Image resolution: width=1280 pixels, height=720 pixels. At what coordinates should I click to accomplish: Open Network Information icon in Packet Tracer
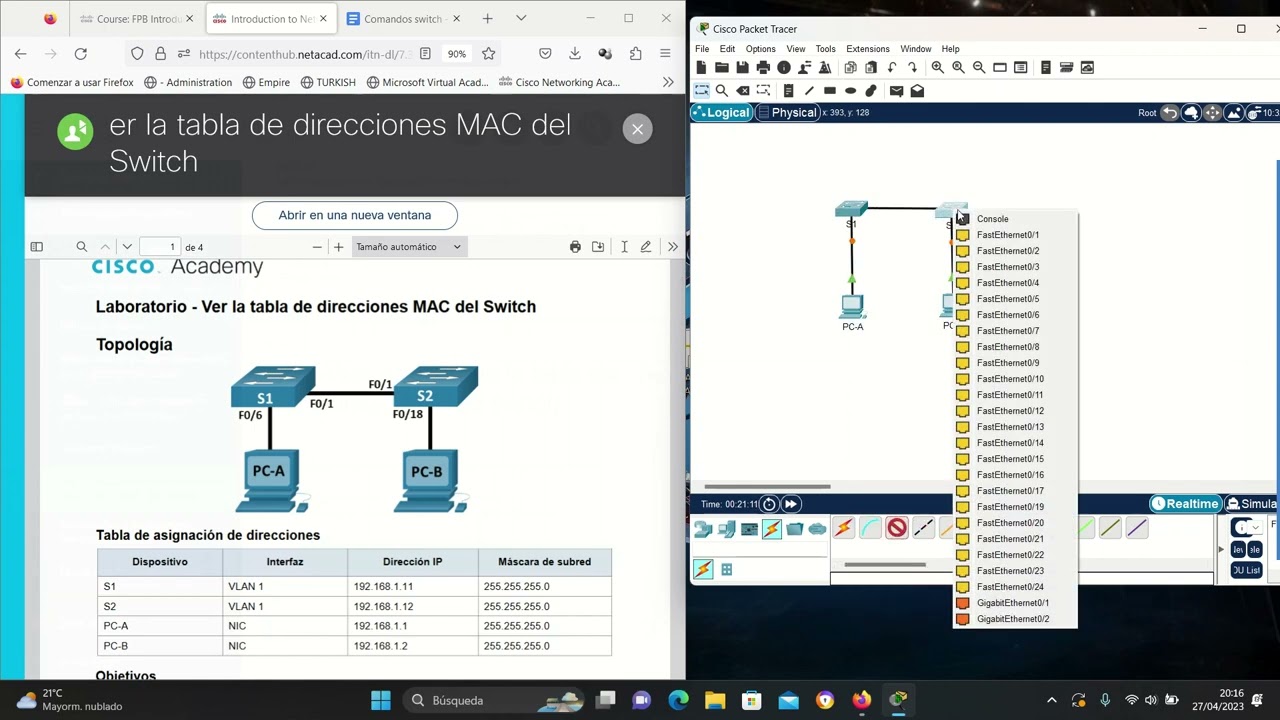[x=784, y=67]
